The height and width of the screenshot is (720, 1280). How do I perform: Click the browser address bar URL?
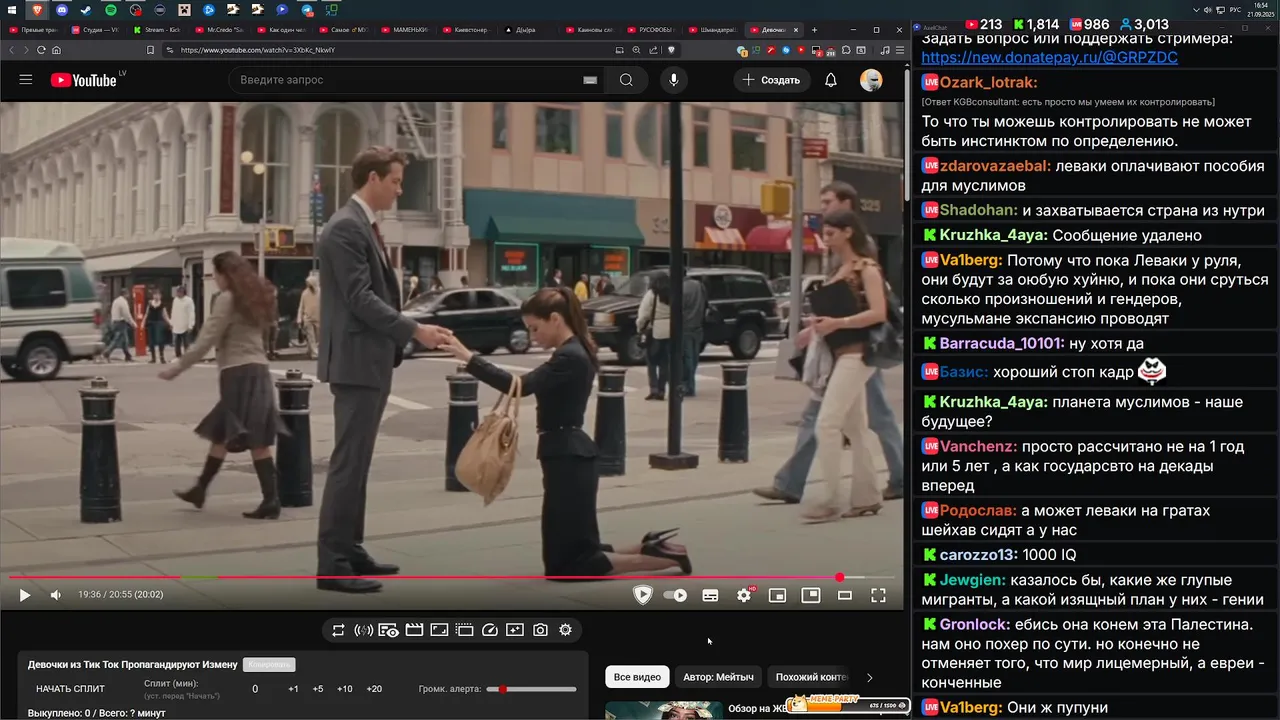point(258,50)
